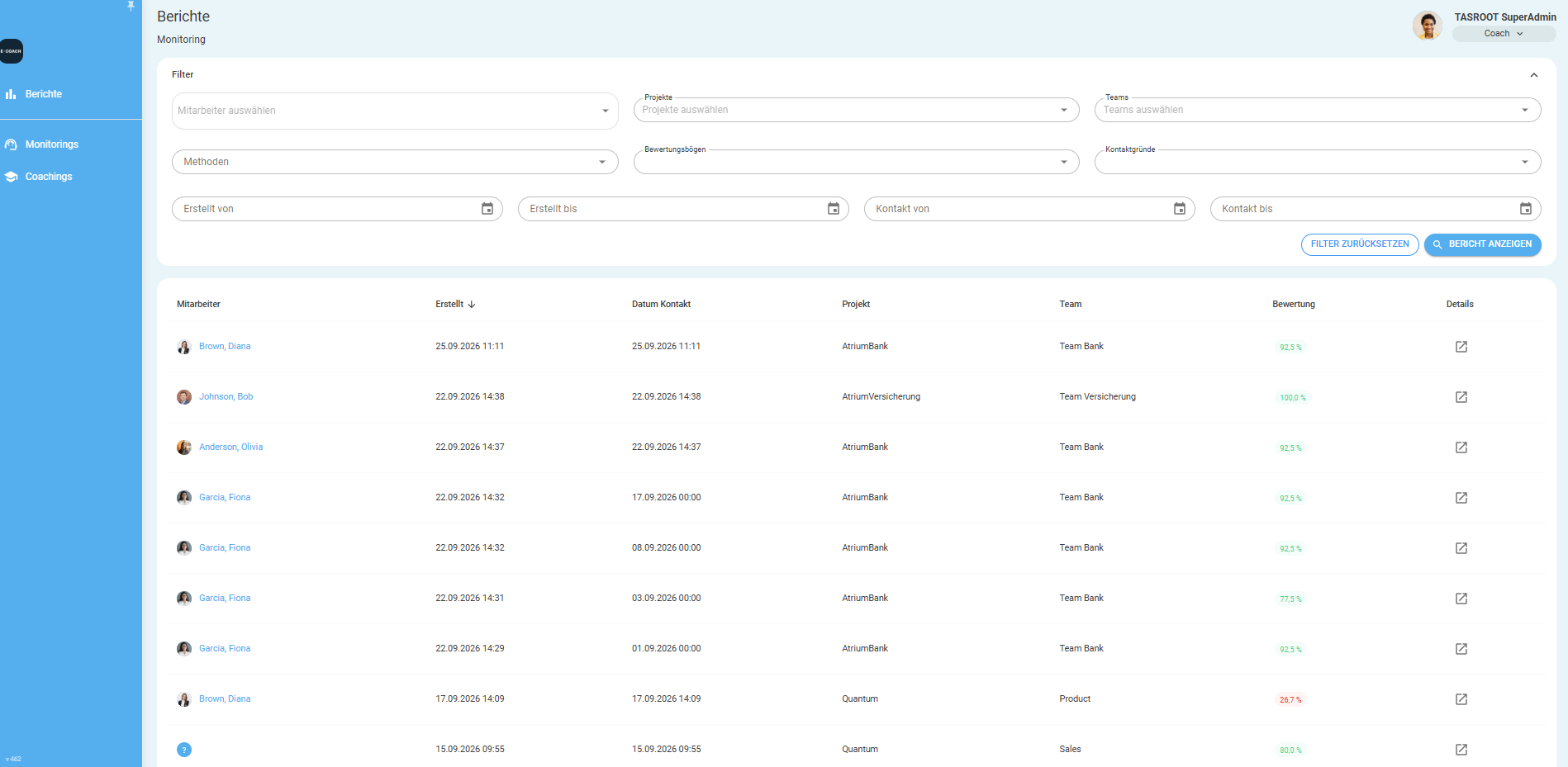Open details for Brown, Diana 25.09.2026 row
The image size is (1568, 767).
pos(1461,347)
